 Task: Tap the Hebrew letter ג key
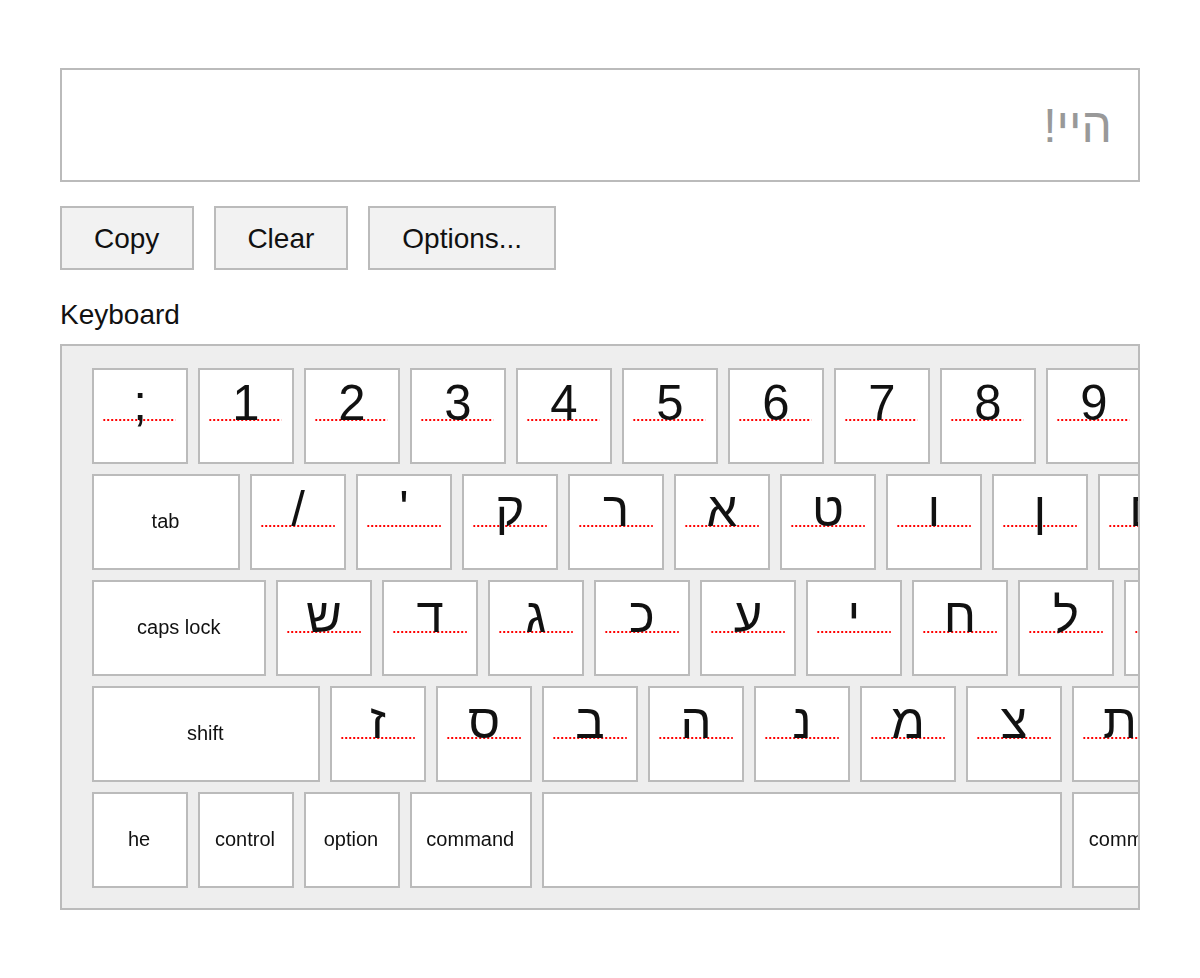pyautogui.click(x=536, y=628)
